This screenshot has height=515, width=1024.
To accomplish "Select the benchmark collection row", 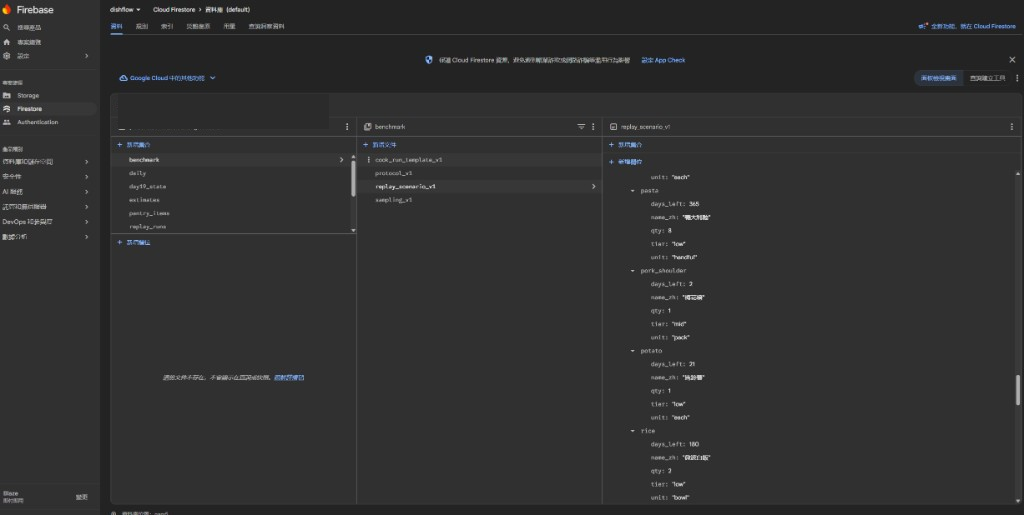I will 231,160.
